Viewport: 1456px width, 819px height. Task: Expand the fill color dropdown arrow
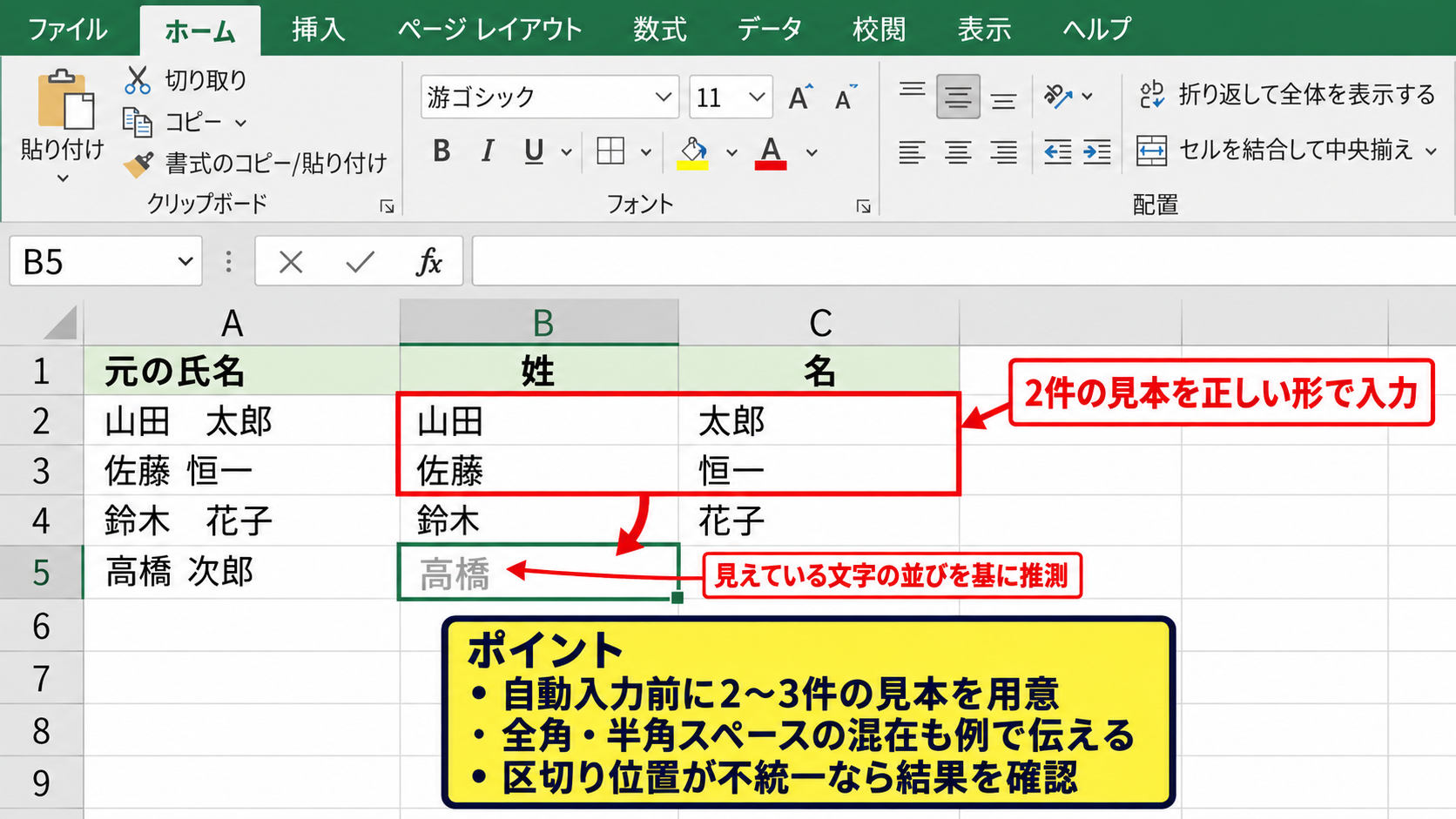[731, 152]
